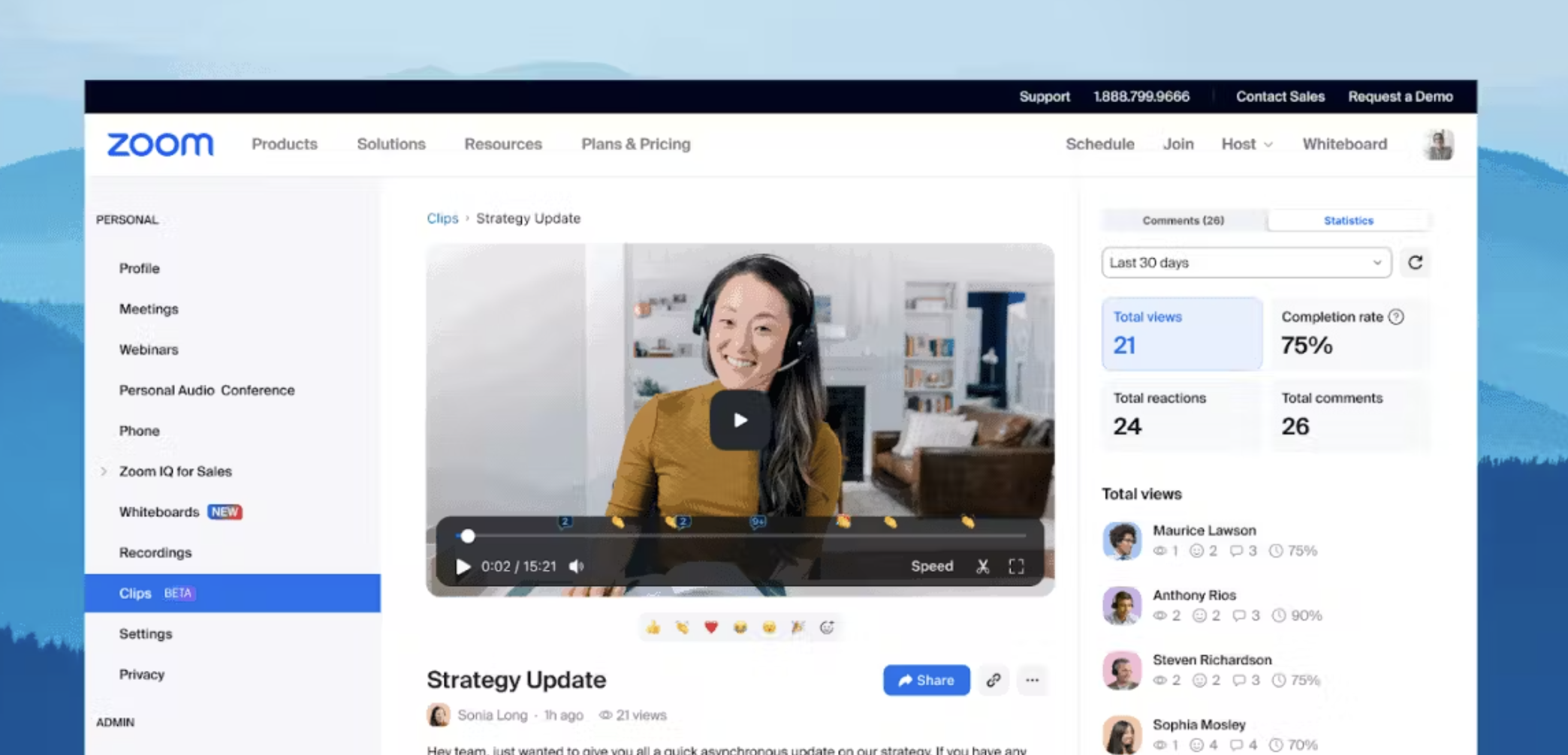Click the Clips breadcrumb link
1568x755 pixels.
pos(442,218)
